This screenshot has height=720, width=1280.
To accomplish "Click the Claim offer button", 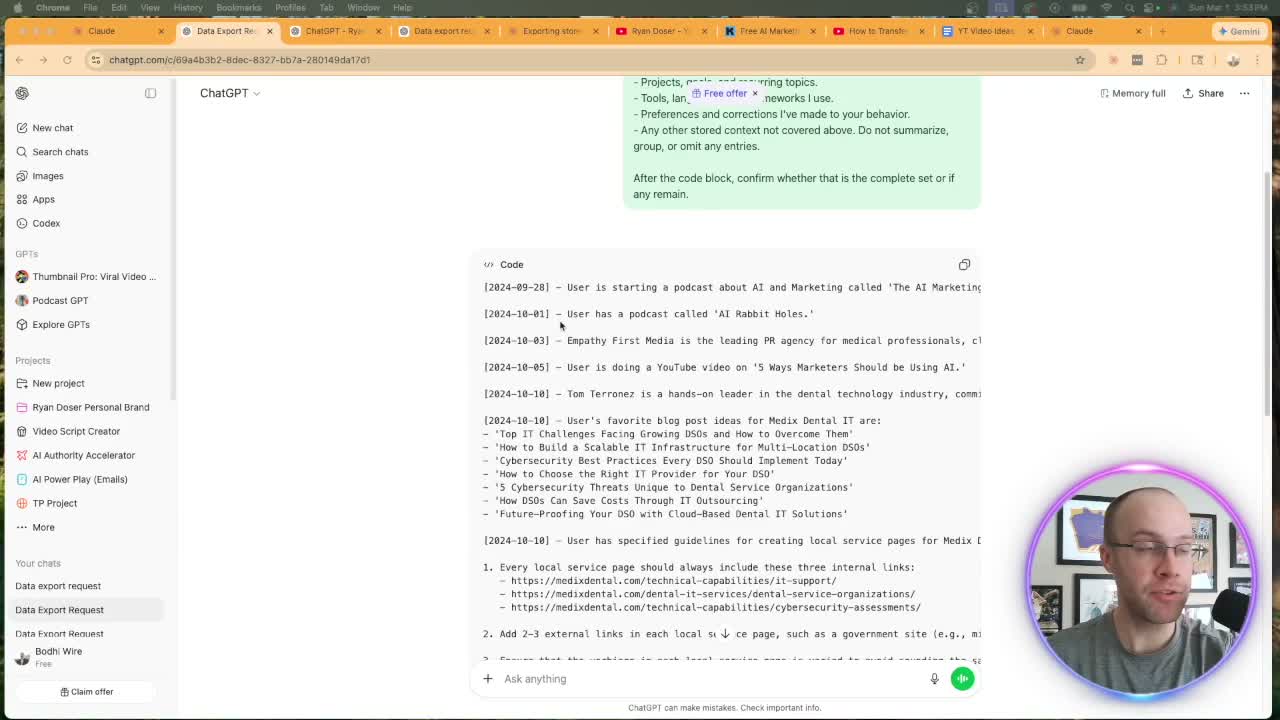I will click(87, 692).
